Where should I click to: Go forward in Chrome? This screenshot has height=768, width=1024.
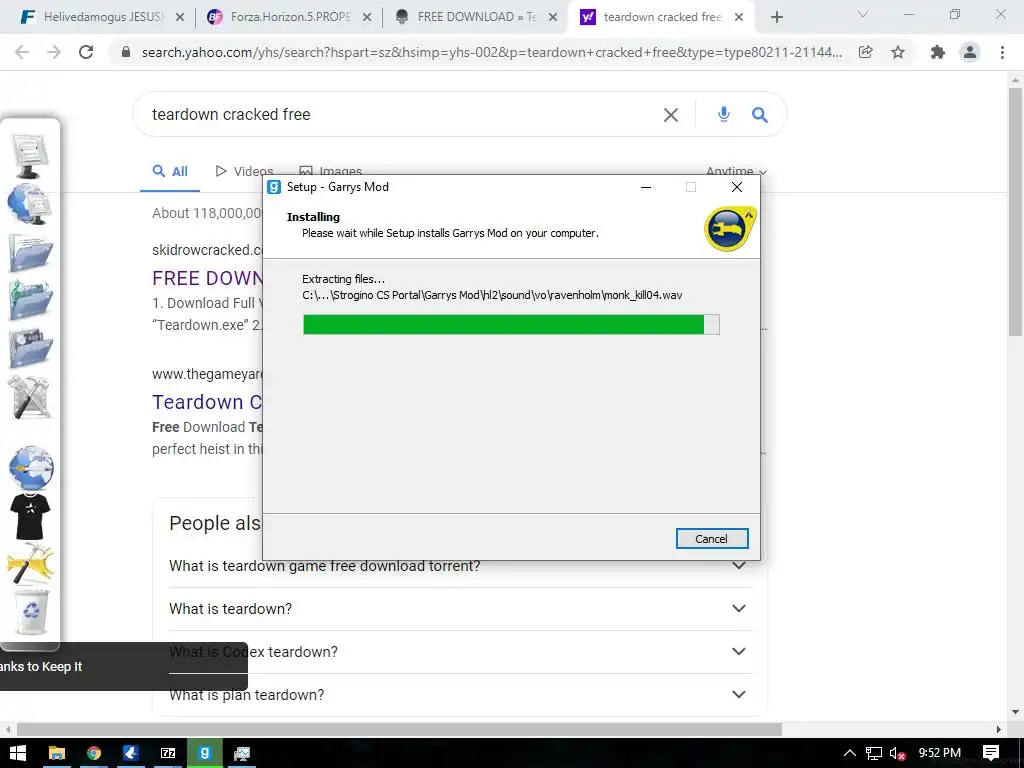point(54,52)
